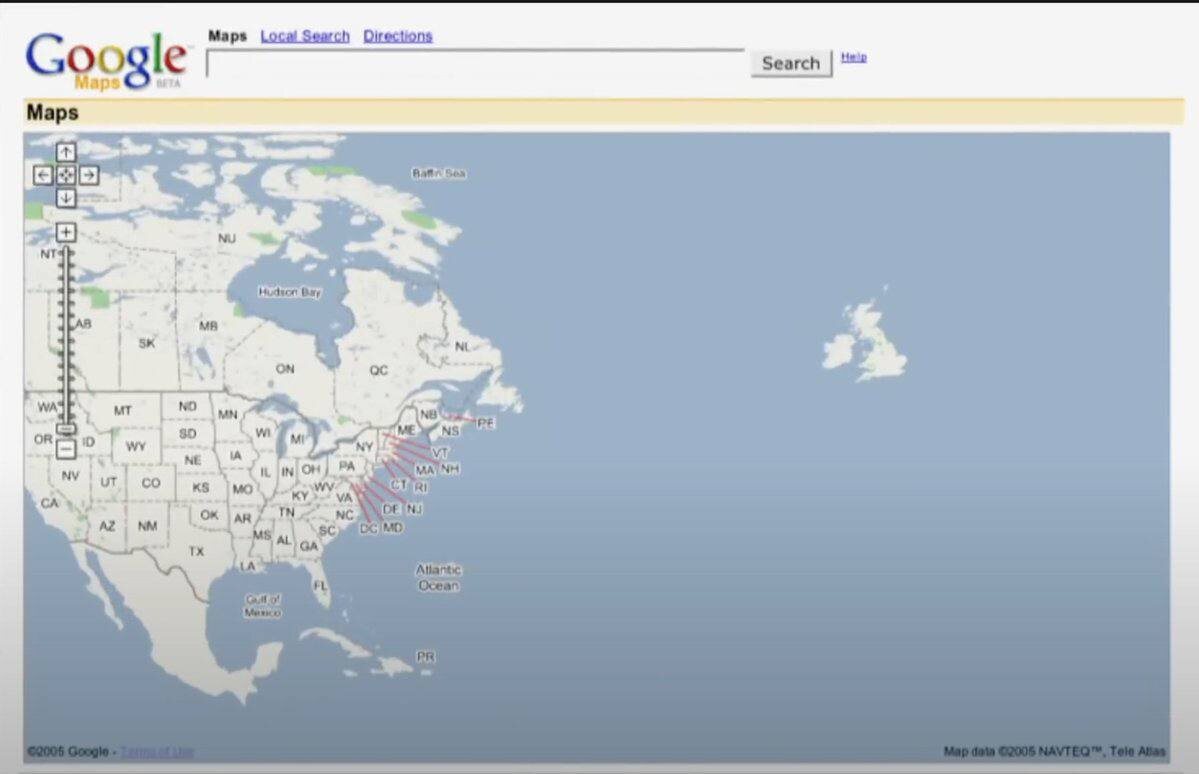Click the Google Maps logo
The image size is (1199, 774).
coord(106,61)
